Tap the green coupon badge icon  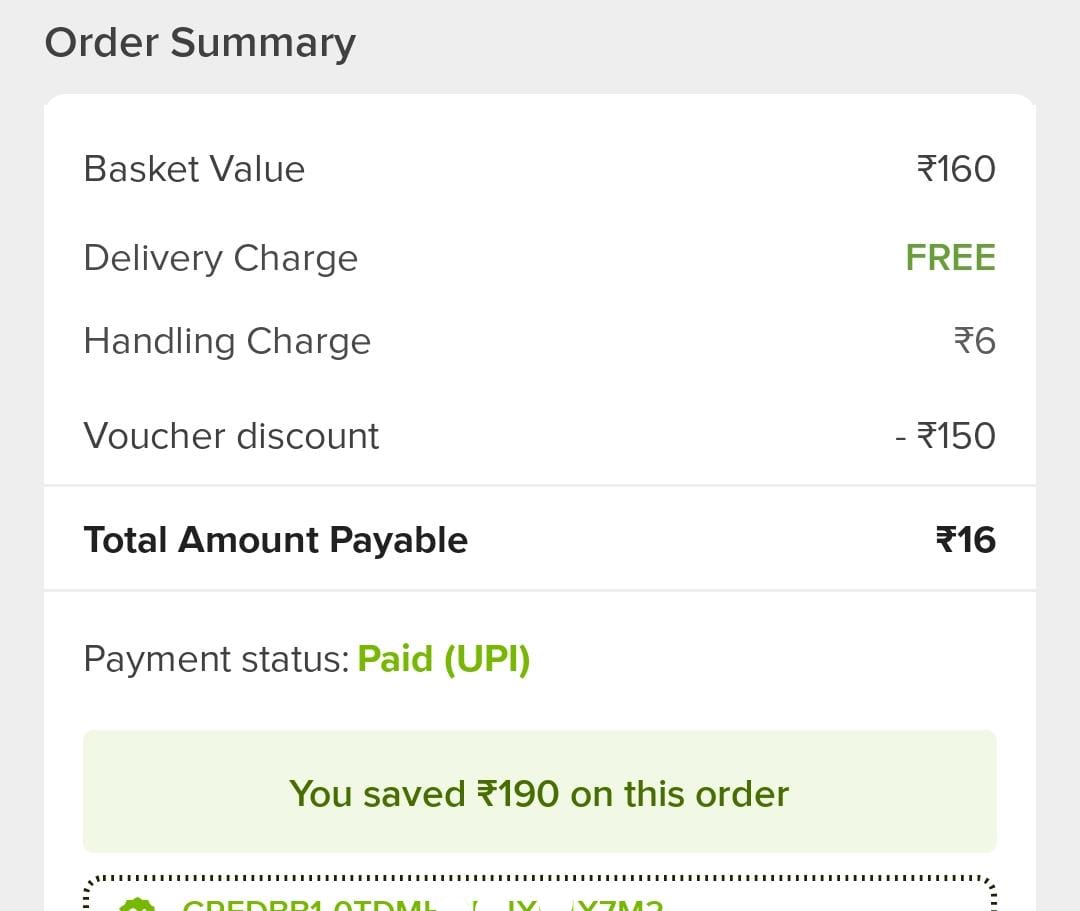[137, 904]
